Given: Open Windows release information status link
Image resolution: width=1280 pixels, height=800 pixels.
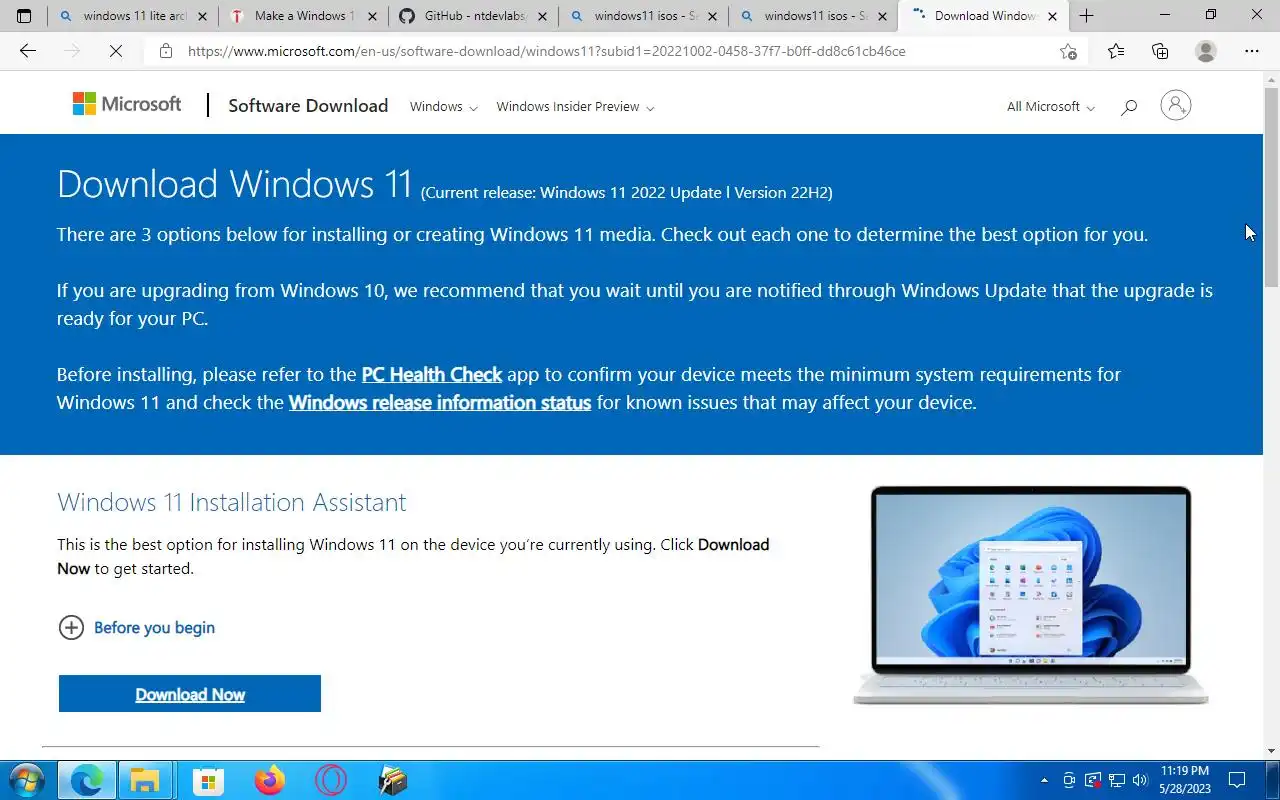Looking at the screenshot, I should click(x=440, y=402).
